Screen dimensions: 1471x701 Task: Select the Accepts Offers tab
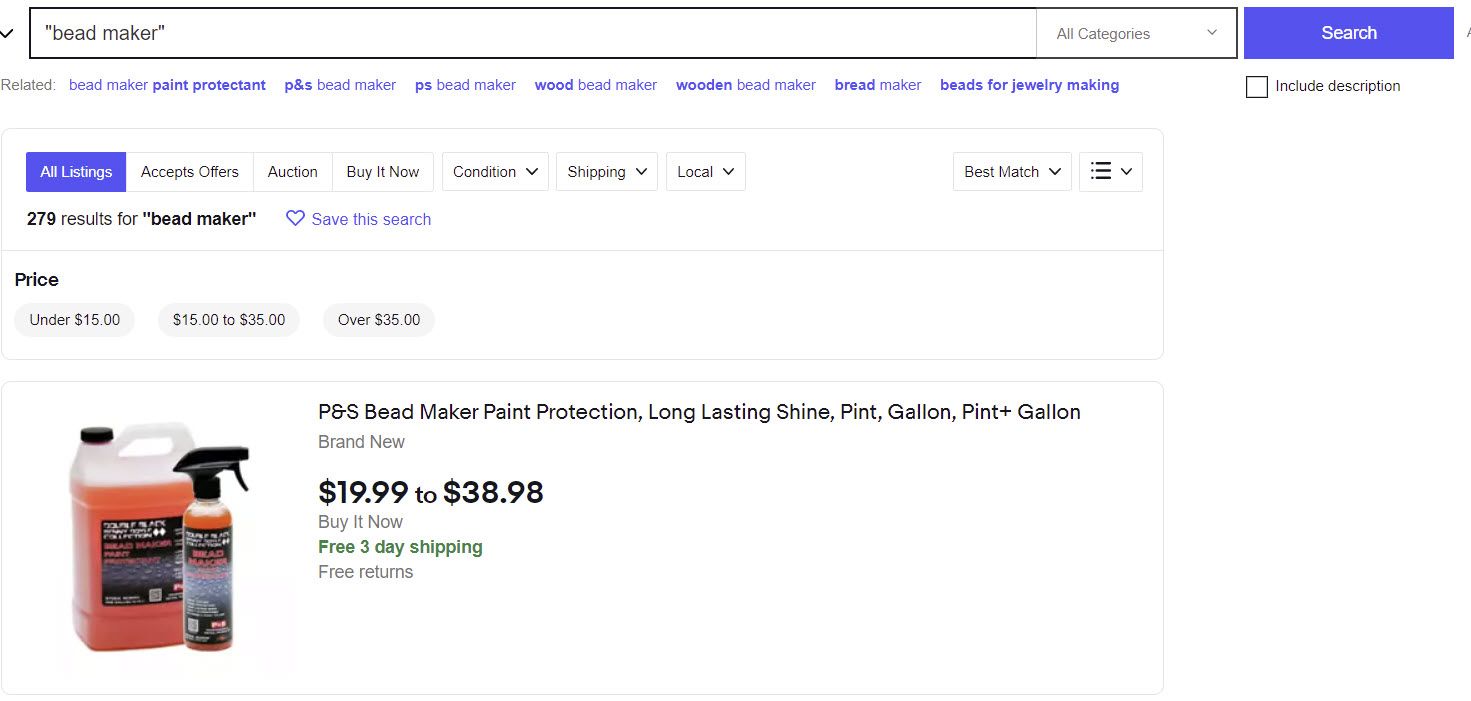(x=189, y=172)
